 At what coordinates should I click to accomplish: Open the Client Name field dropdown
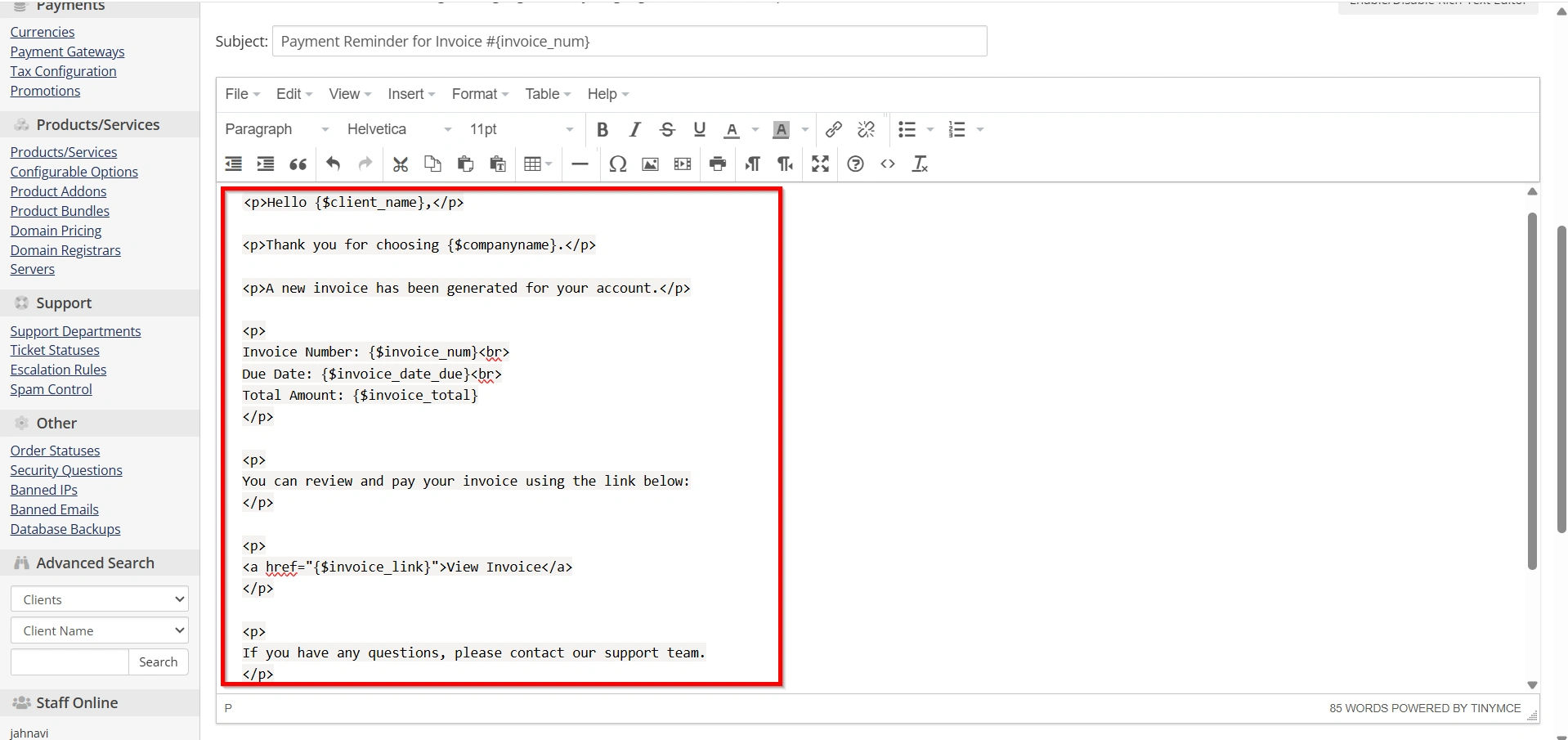pos(100,630)
